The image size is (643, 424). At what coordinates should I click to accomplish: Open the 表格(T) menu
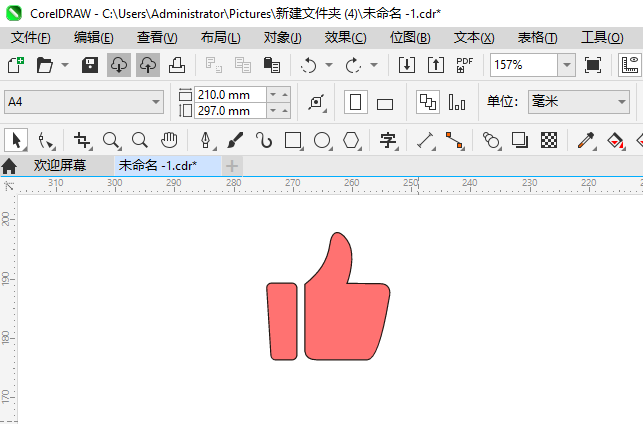point(537,38)
